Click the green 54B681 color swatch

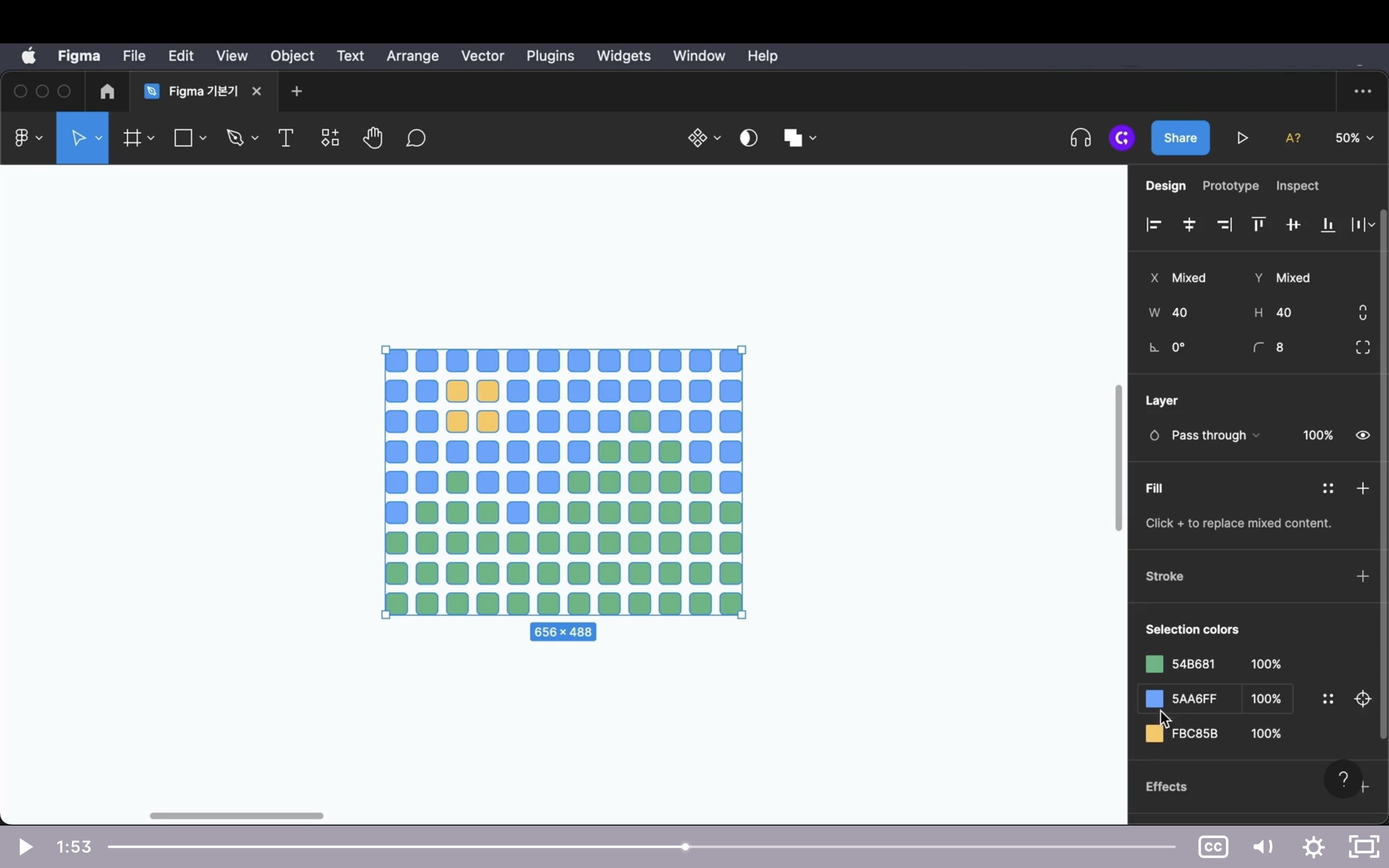[x=1154, y=664]
